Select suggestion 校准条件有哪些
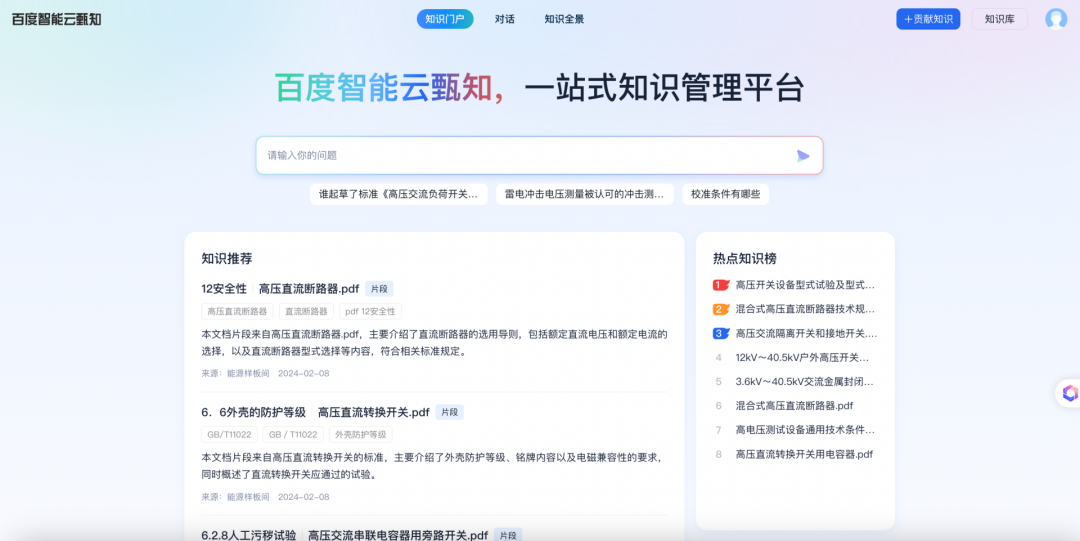The image size is (1080, 541). pos(725,194)
